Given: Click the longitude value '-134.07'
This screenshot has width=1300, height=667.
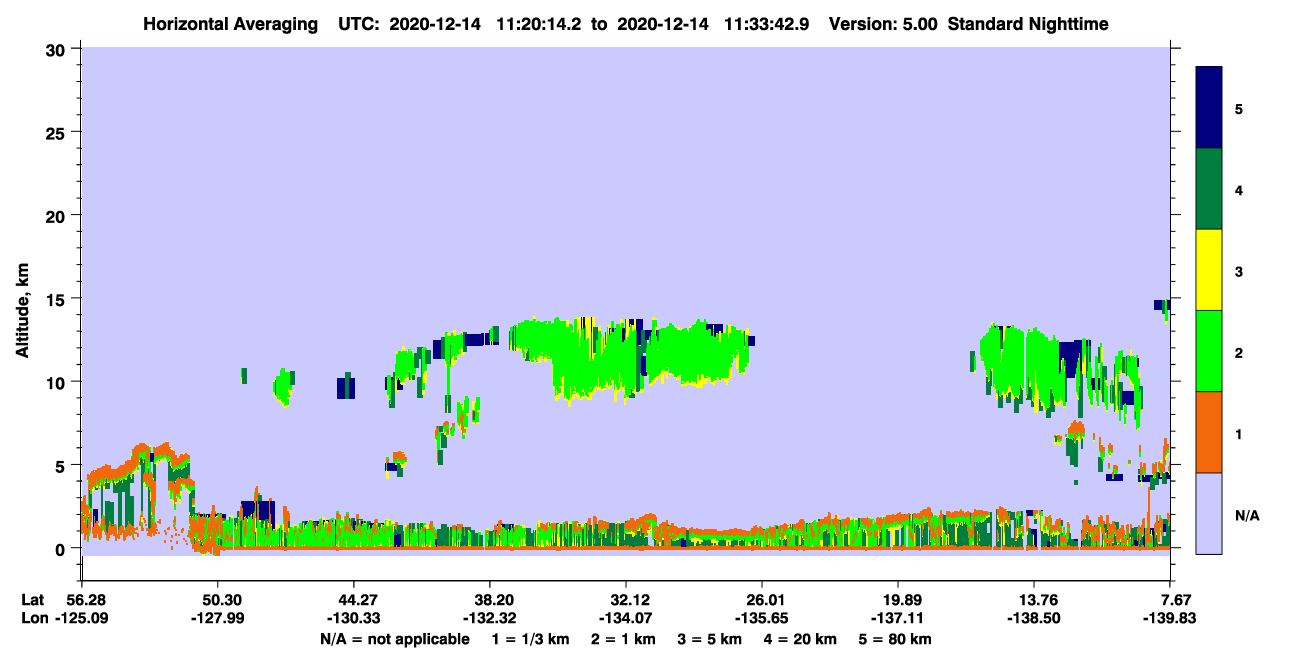Looking at the screenshot, I should 626,618.
